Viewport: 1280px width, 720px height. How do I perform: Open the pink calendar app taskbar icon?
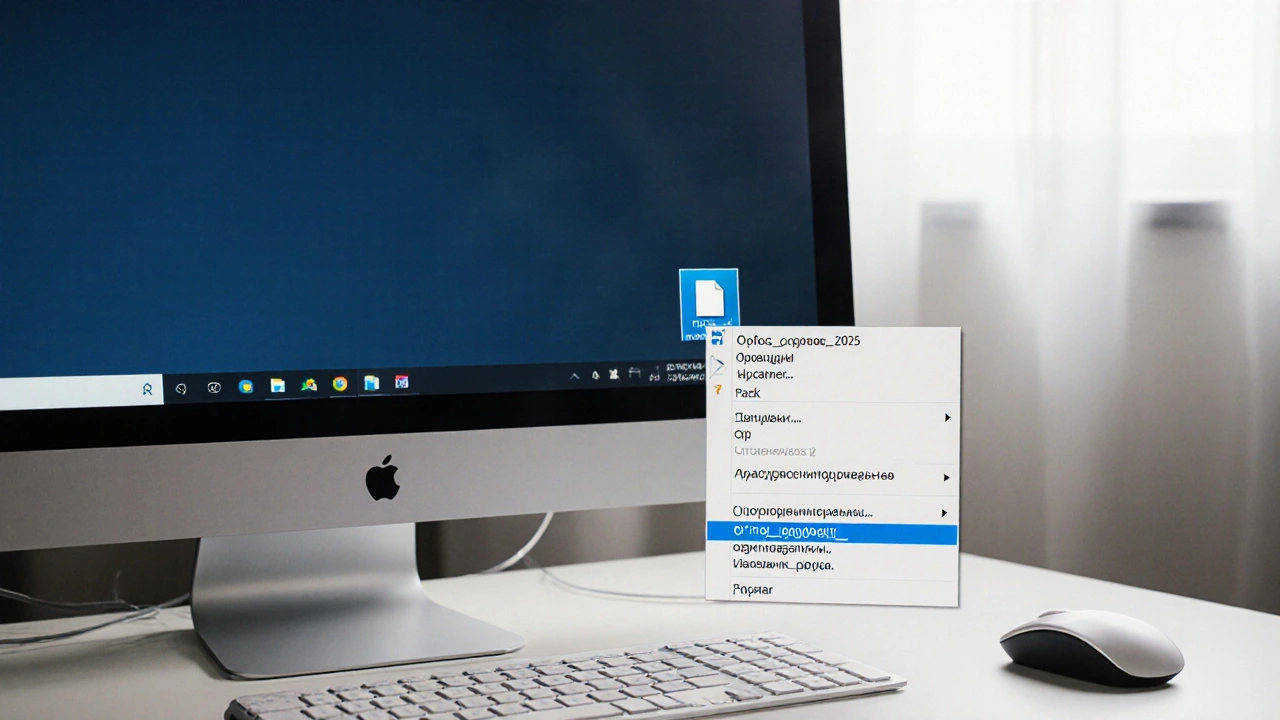point(402,382)
